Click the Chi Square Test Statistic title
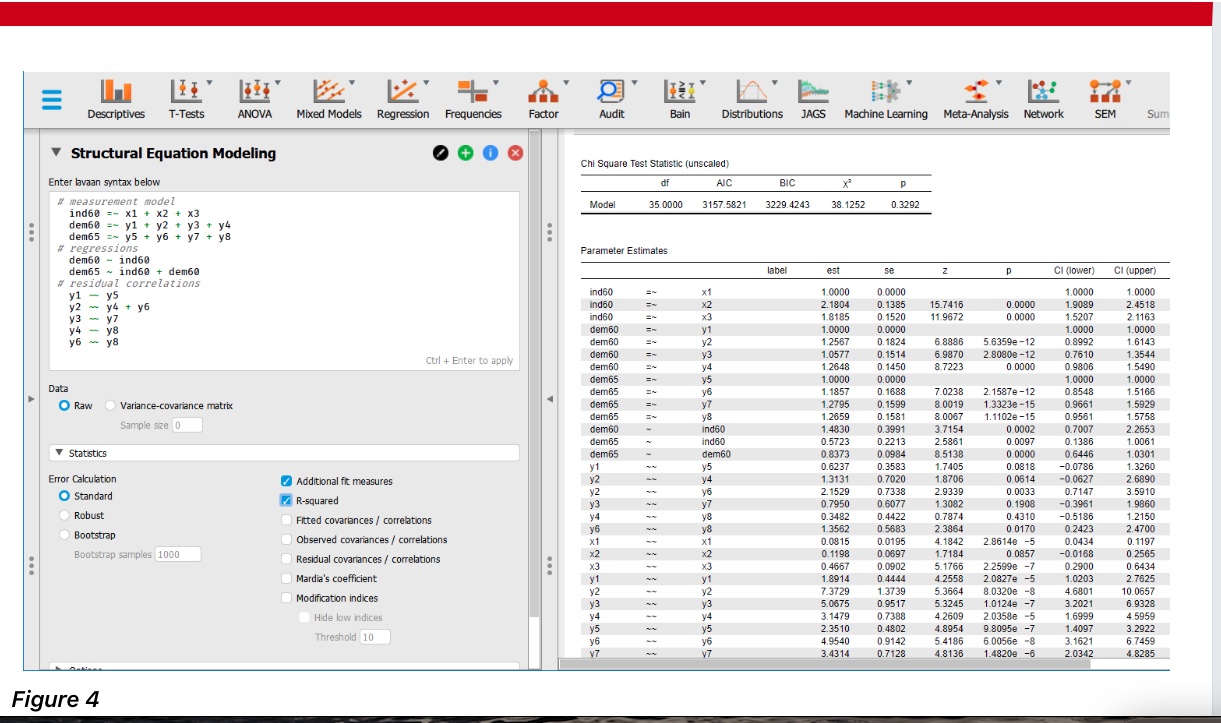This screenshot has height=723, width=1221. coord(654,163)
